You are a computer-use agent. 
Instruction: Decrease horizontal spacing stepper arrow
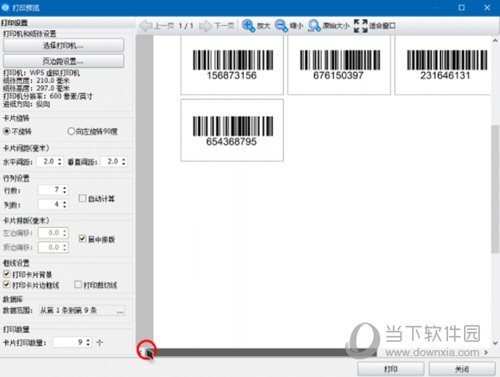click(60, 164)
